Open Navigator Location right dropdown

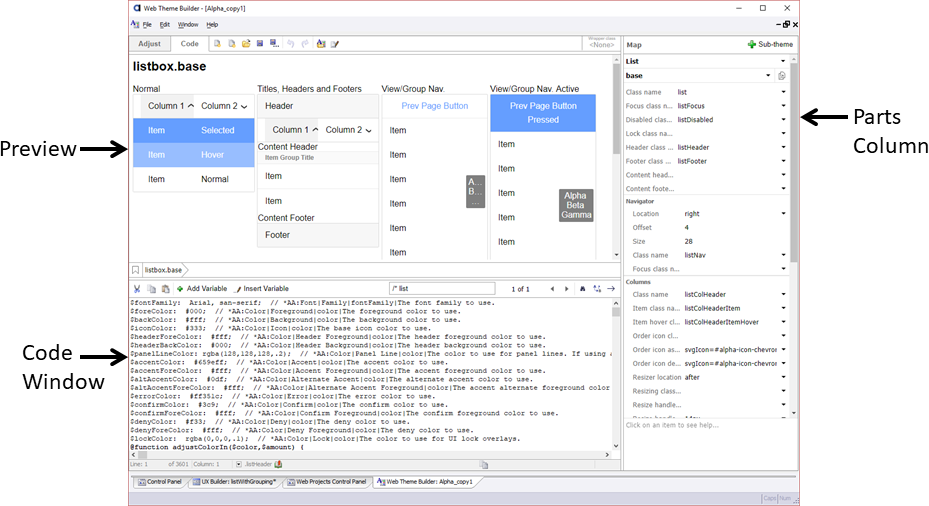(x=783, y=214)
